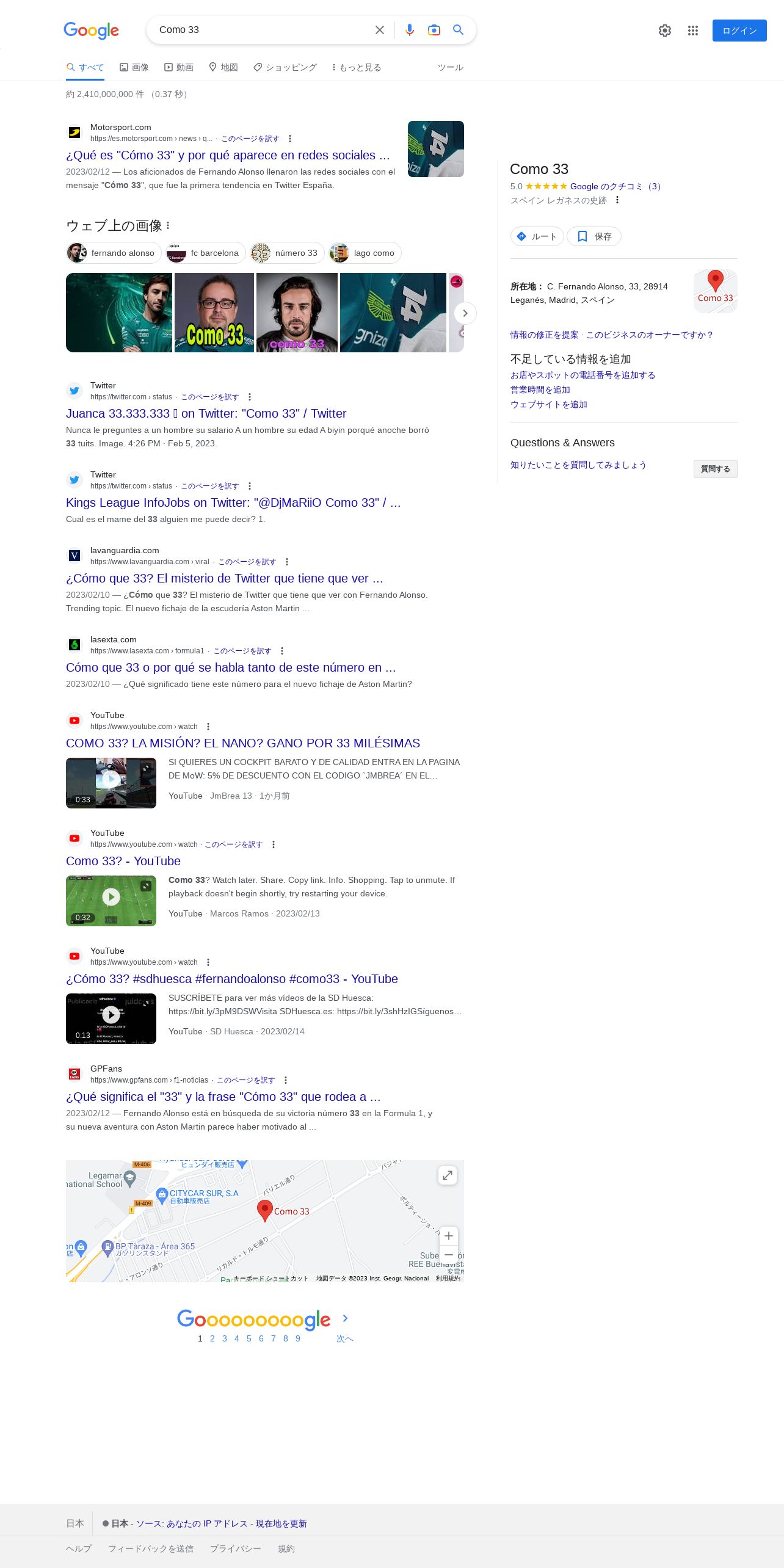Select the número 33 image chip
The image size is (784, 1568).
click(x=287, y=253)
